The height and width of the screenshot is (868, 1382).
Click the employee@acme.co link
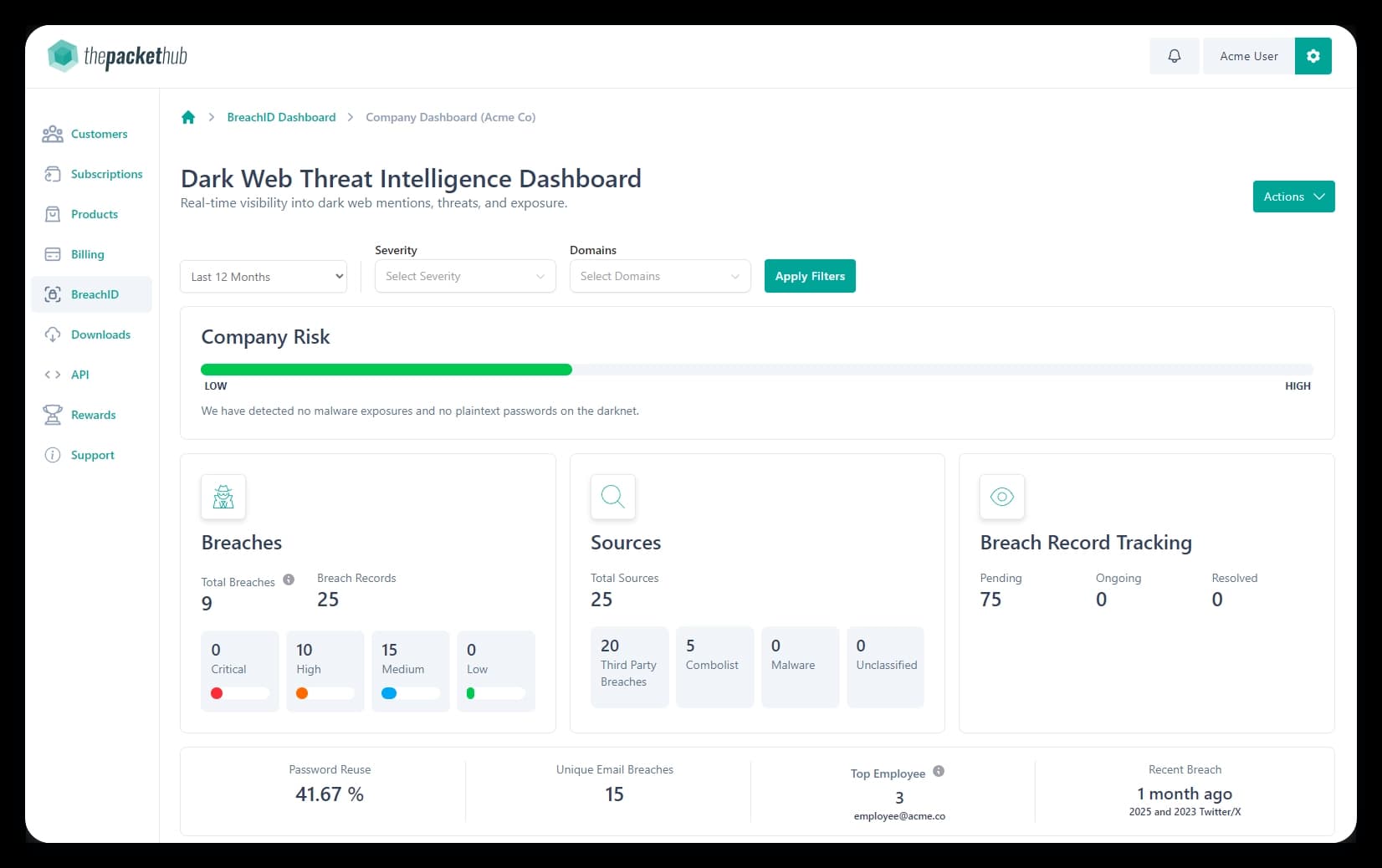coord(898,815)
